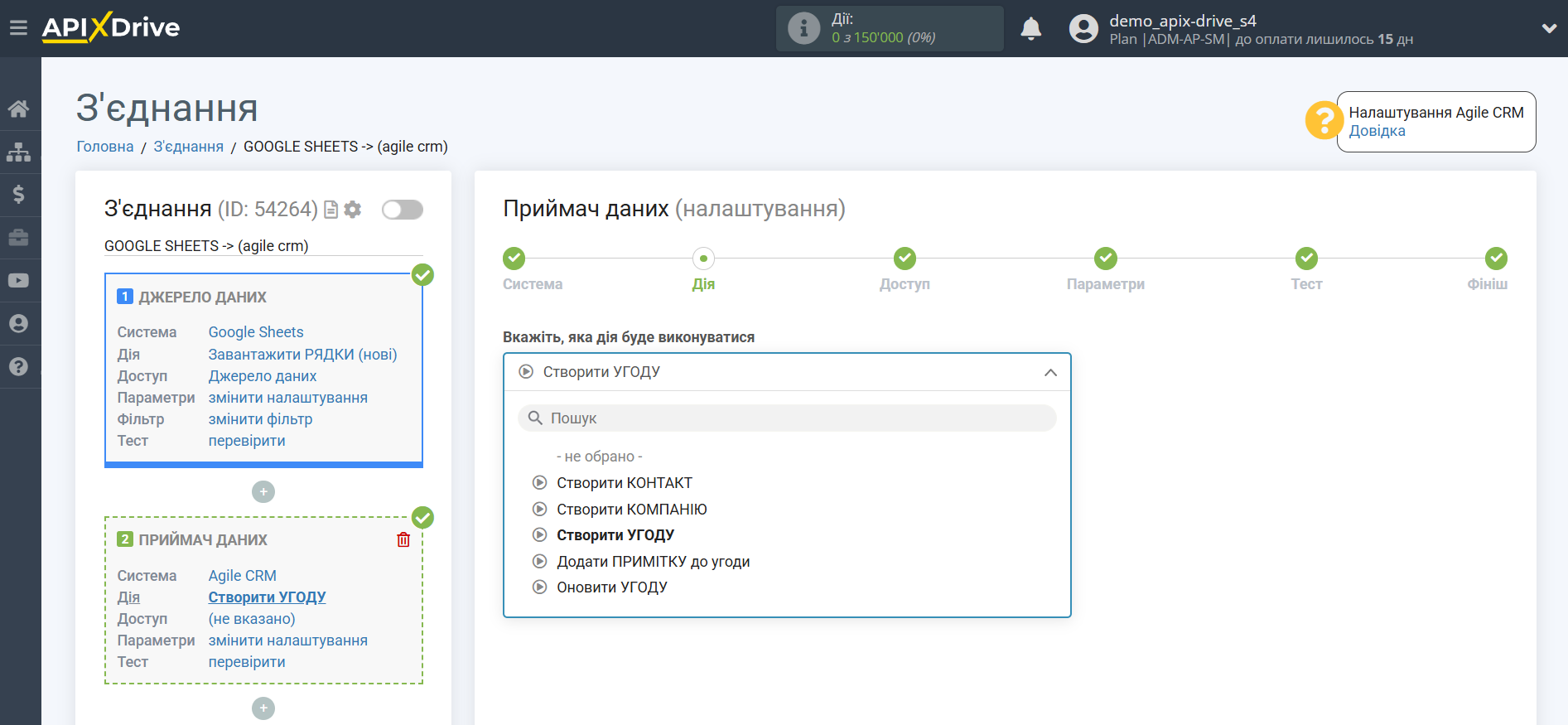Open the connection notes document icon
1568x725 pixels.
pos(330,210)
